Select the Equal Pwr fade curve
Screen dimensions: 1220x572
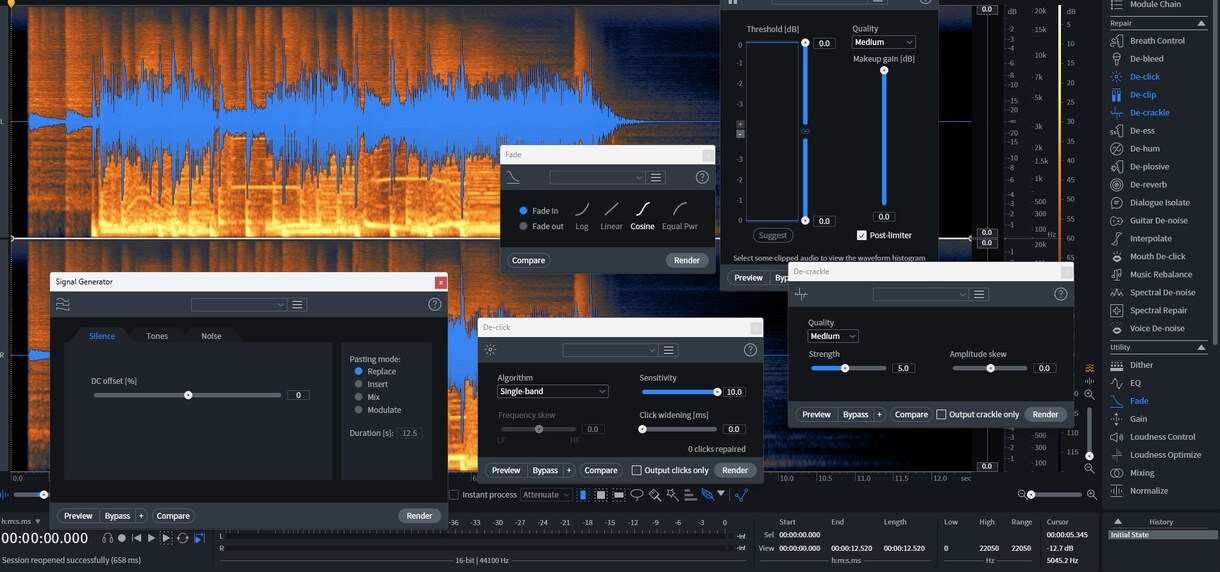point(680,216)
